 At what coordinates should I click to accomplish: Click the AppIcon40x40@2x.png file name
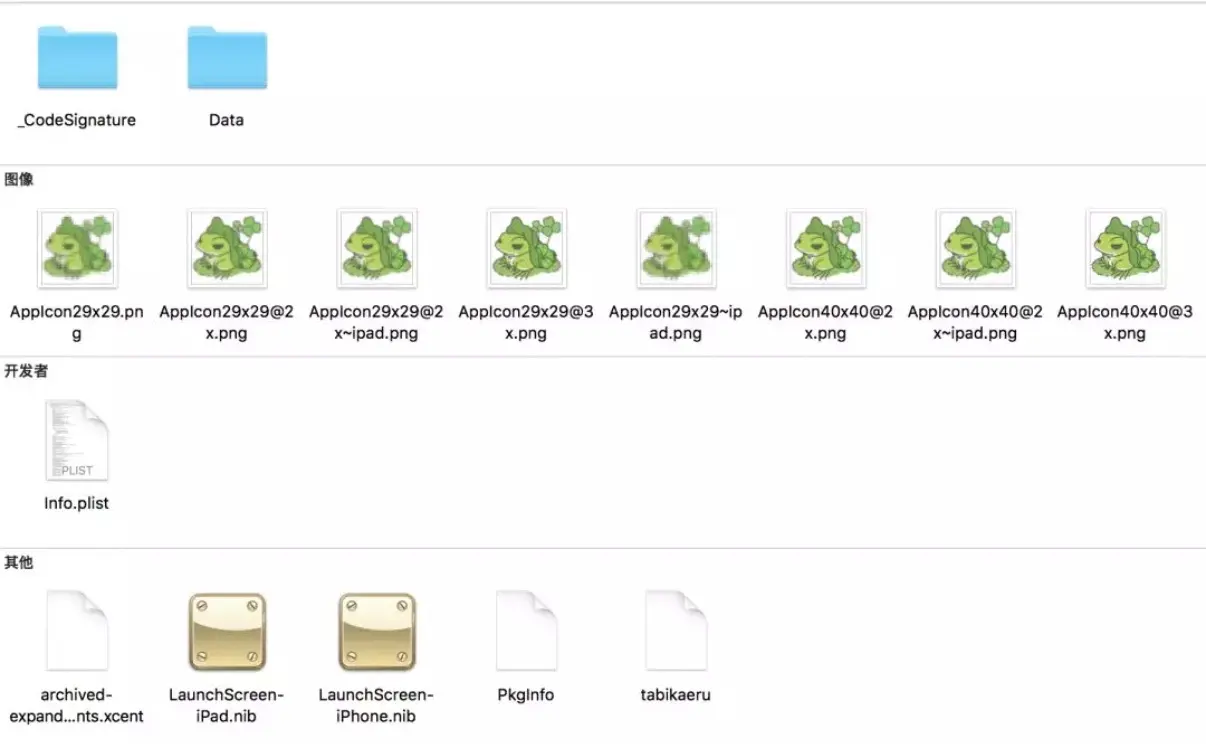(826, 322)
